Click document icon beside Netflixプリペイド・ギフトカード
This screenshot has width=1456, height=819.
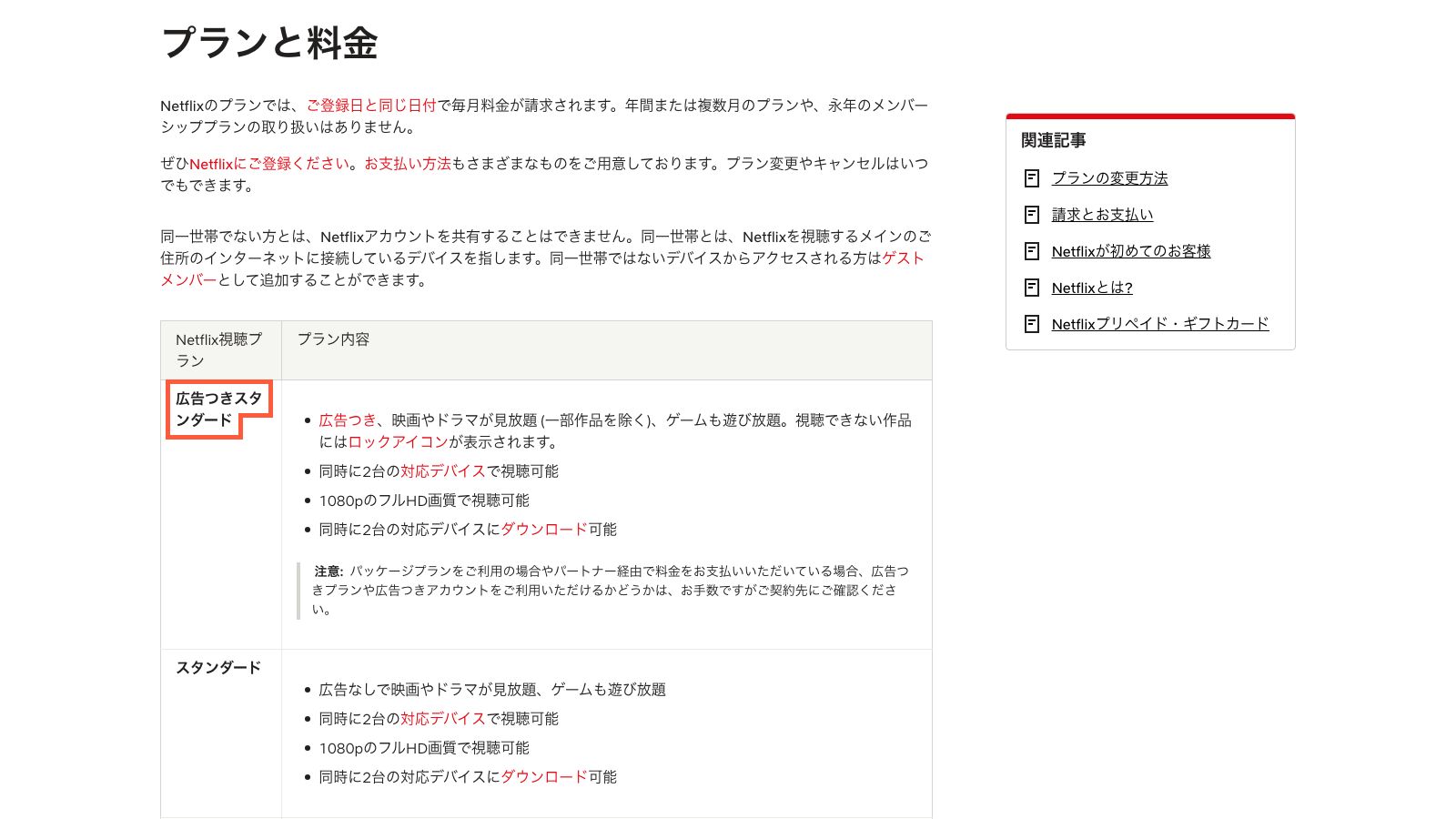[1032, 324]
